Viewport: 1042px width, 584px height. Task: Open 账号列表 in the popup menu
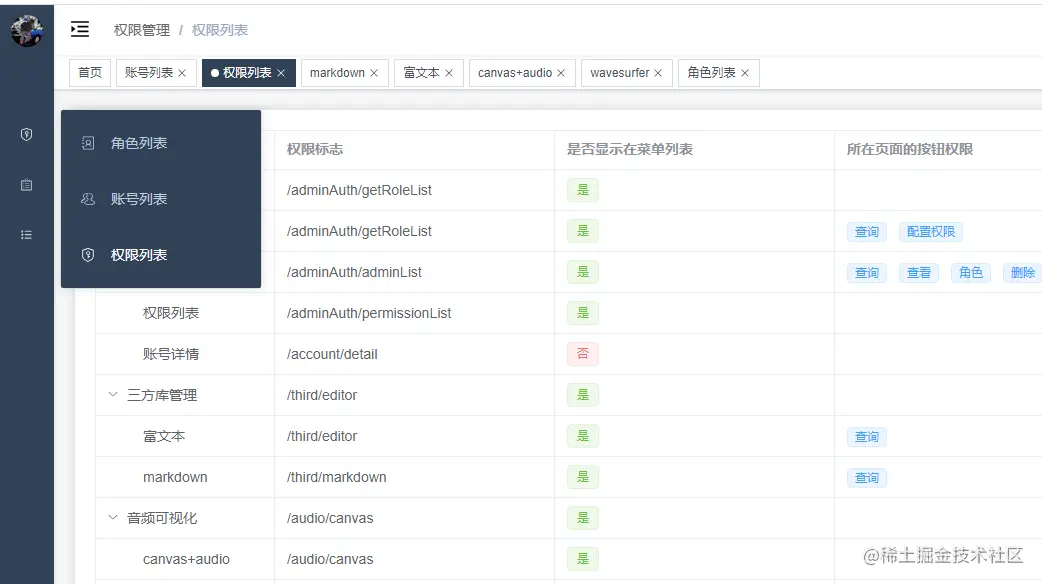tap(161, 199)
